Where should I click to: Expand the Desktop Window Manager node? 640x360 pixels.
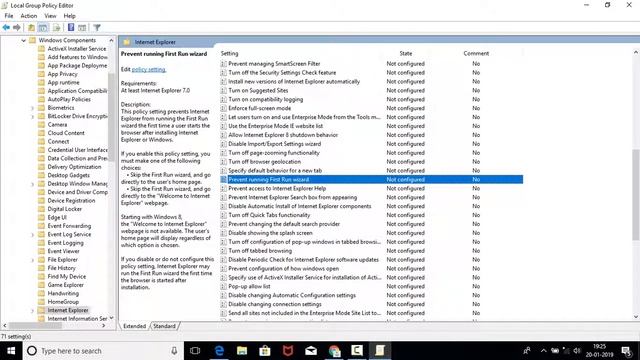point(32,184)
